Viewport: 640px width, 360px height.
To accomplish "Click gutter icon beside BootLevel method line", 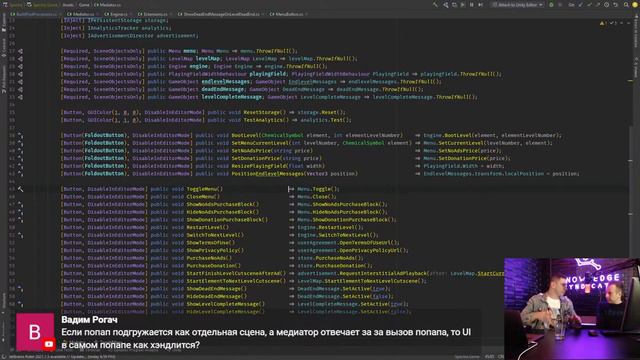I will coord(20,136).
